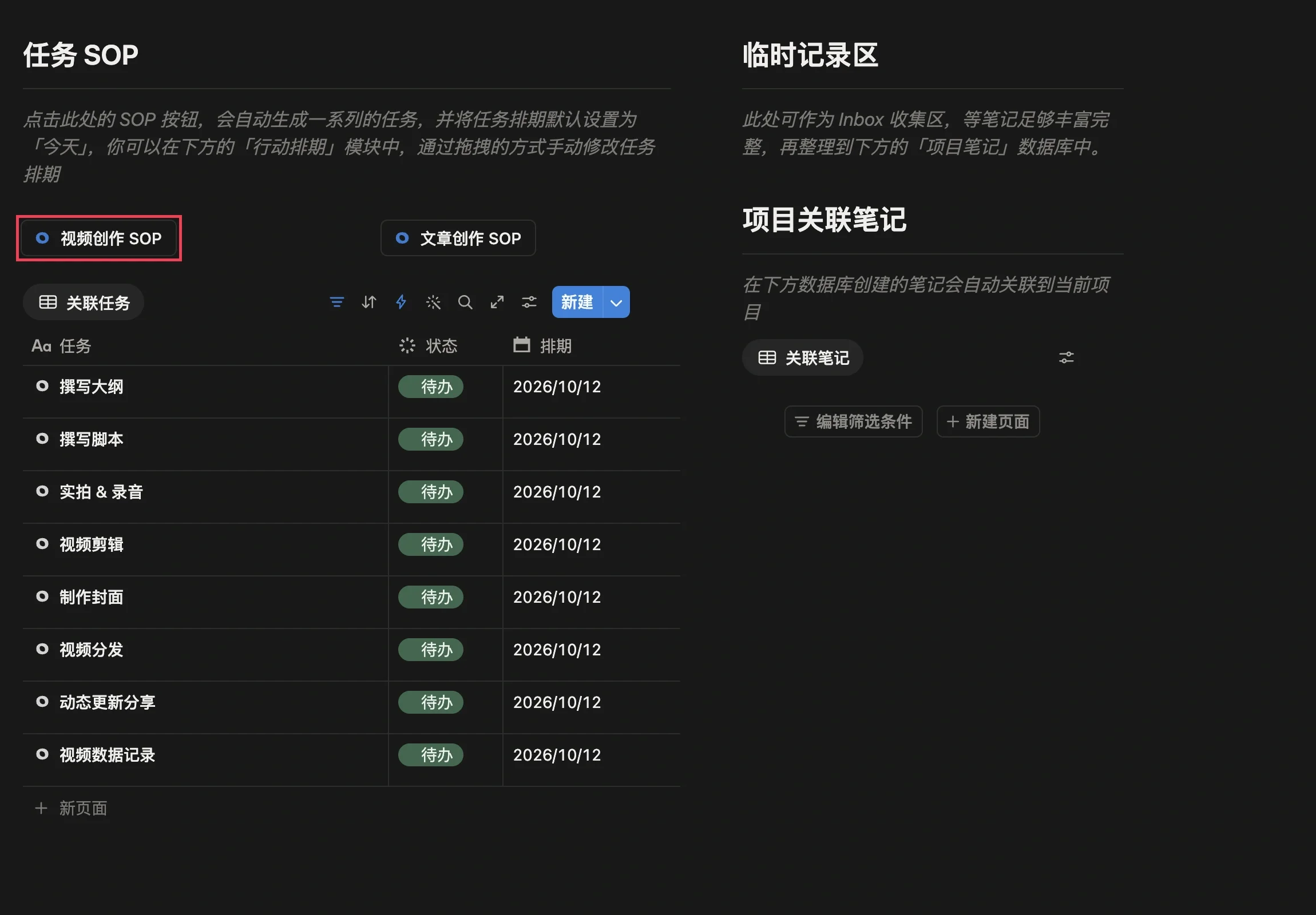
Task: Click the filter icon in task toolbar
Action: (337, 302)
